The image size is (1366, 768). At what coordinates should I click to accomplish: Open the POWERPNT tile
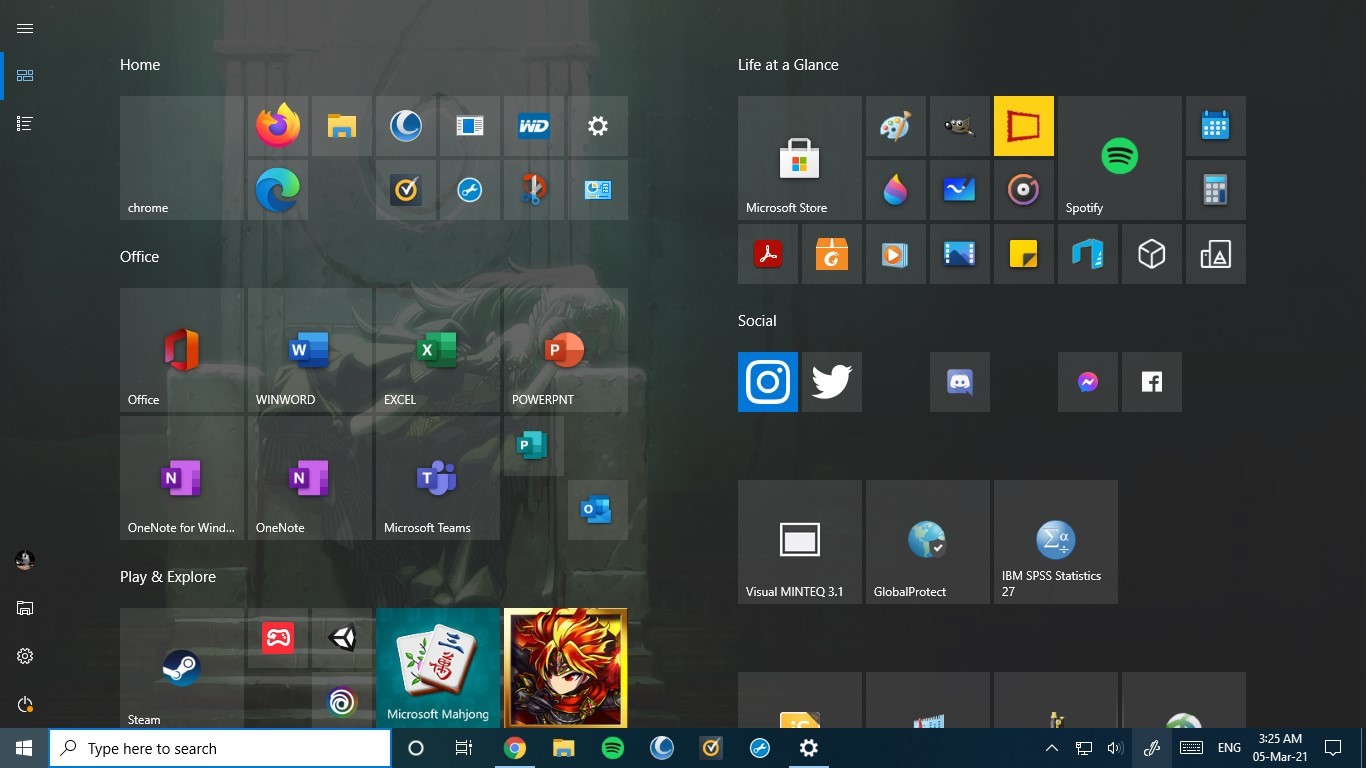(x=566, y=350)
